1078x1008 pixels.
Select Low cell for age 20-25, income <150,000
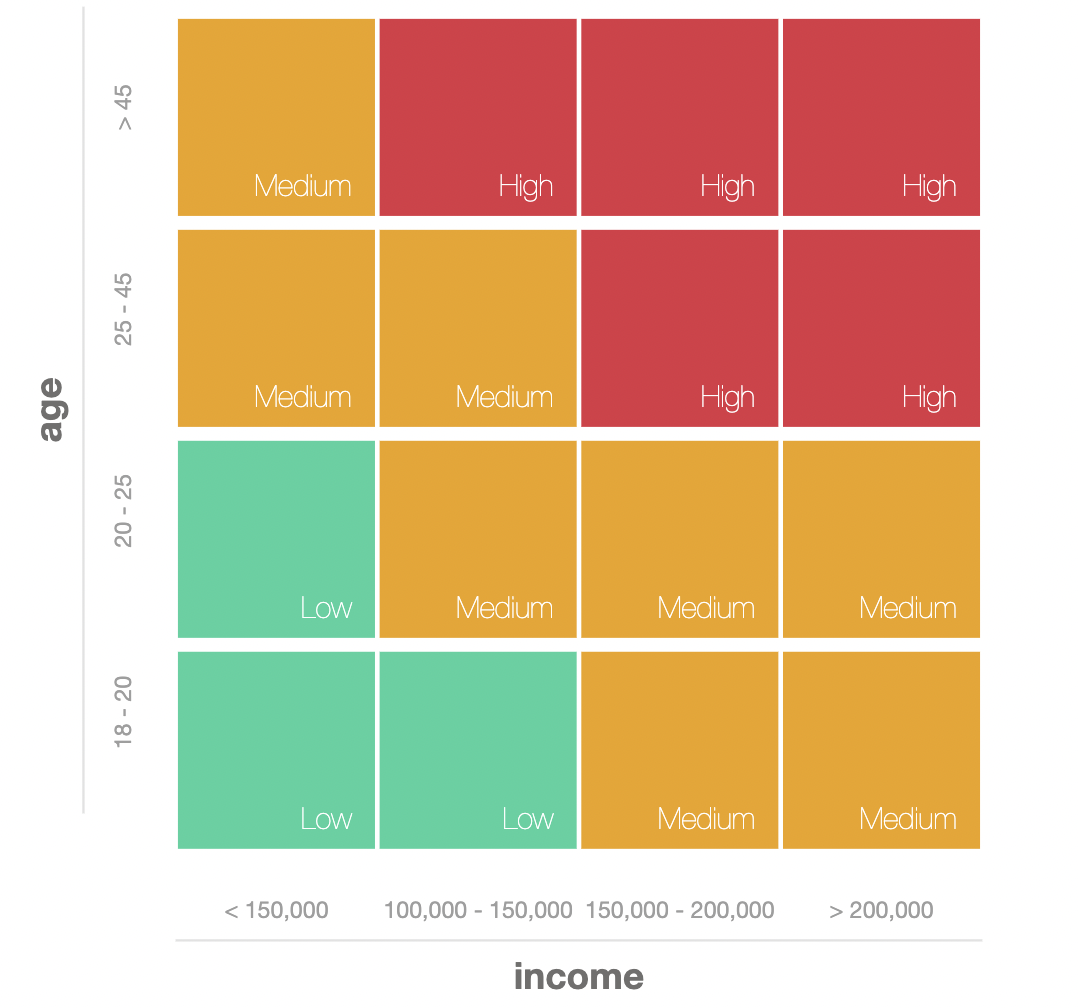tap(276, 539)
